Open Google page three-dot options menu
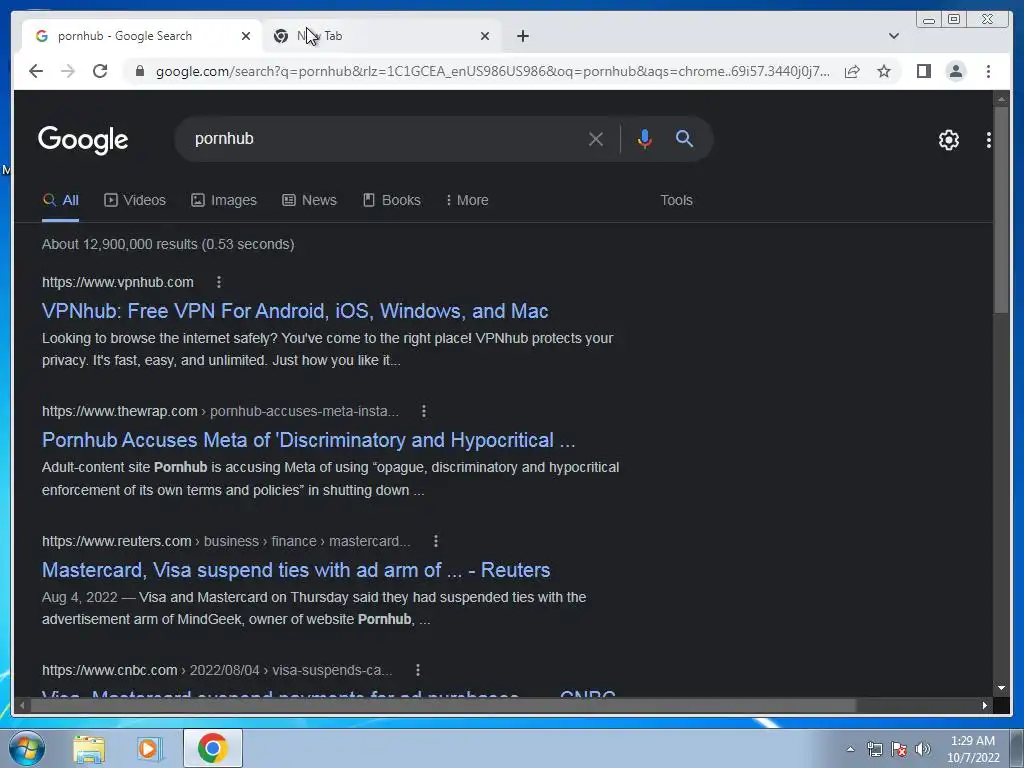The width and height of the screenshot is (1024, 768). pyautogui.click(x=989, y=140)
